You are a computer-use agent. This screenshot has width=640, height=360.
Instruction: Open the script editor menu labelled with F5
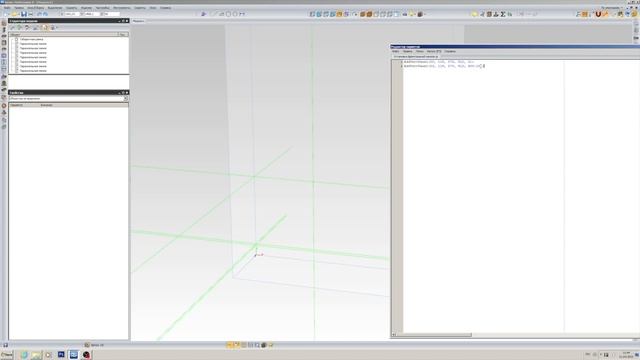434,51
